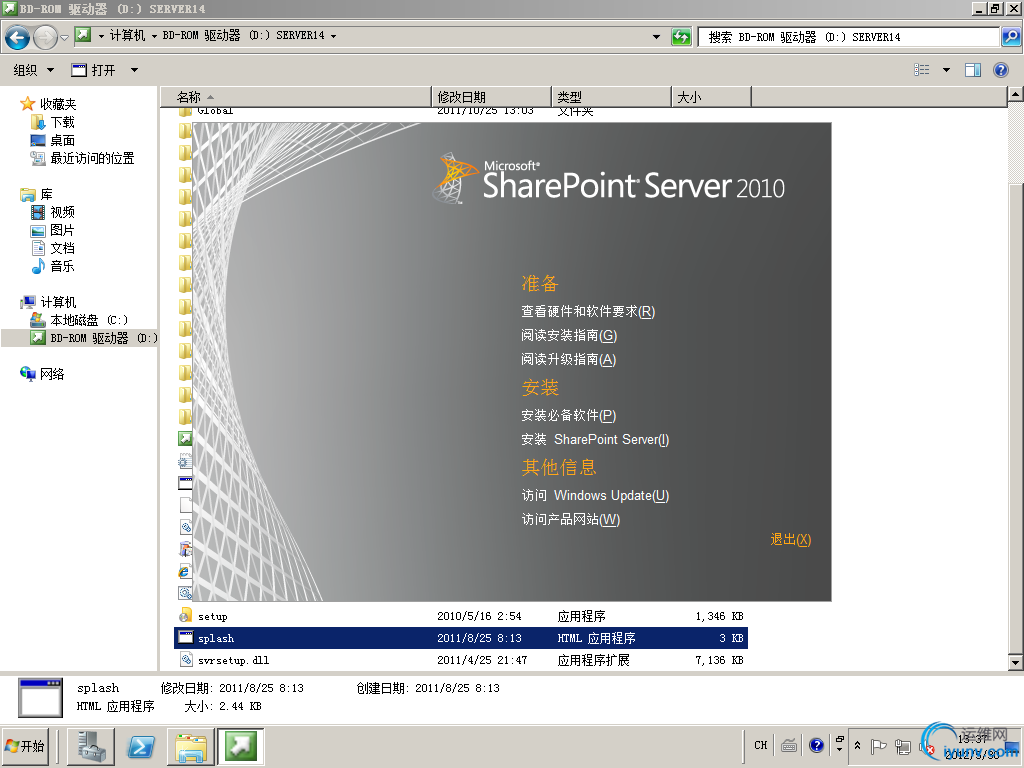Open recent pages dropdown beside Forward arrow
The height and width of the screenshot is (768, 1024).
coord(64,37)
